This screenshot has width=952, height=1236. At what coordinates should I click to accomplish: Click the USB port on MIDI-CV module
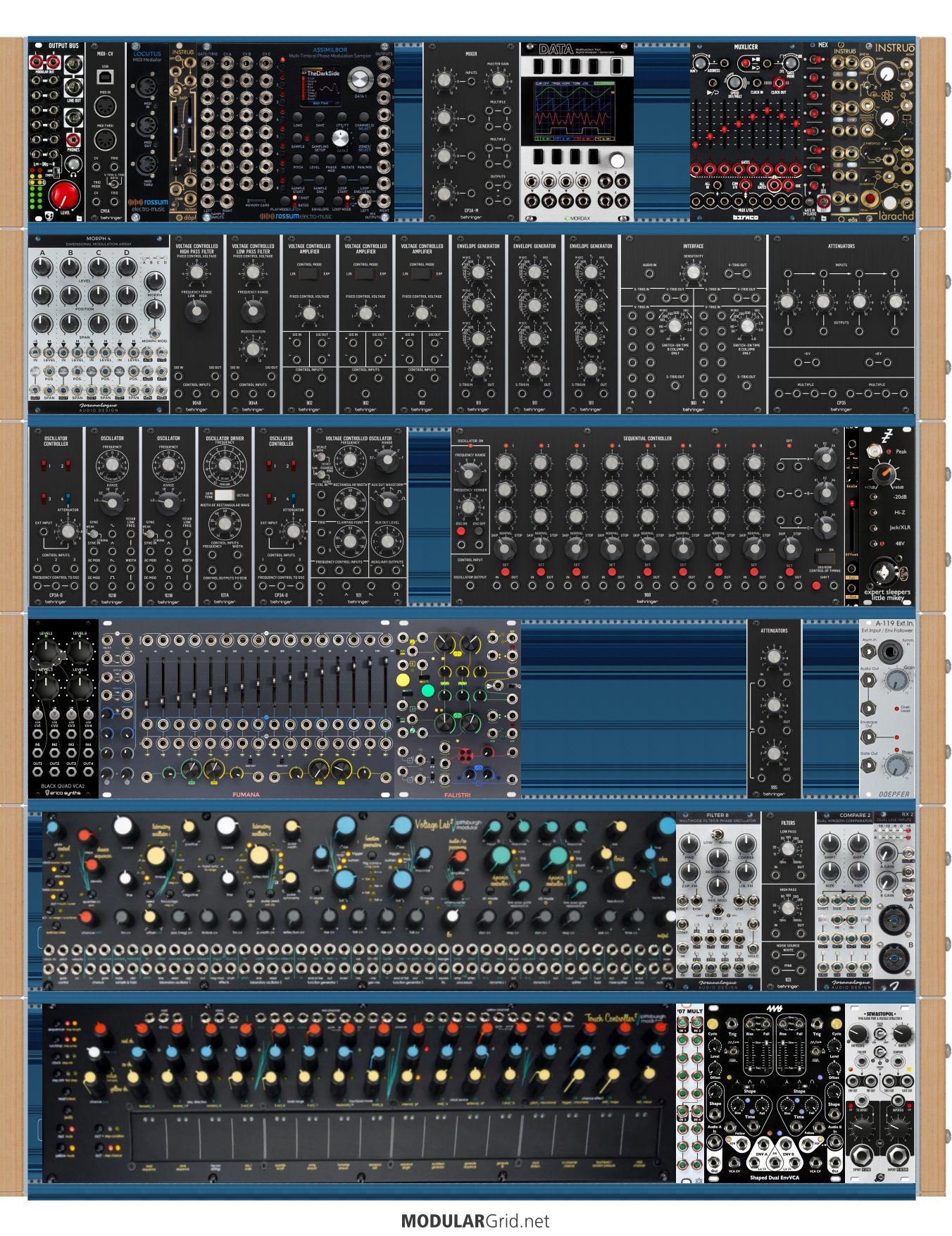click(x=105, y=77)
